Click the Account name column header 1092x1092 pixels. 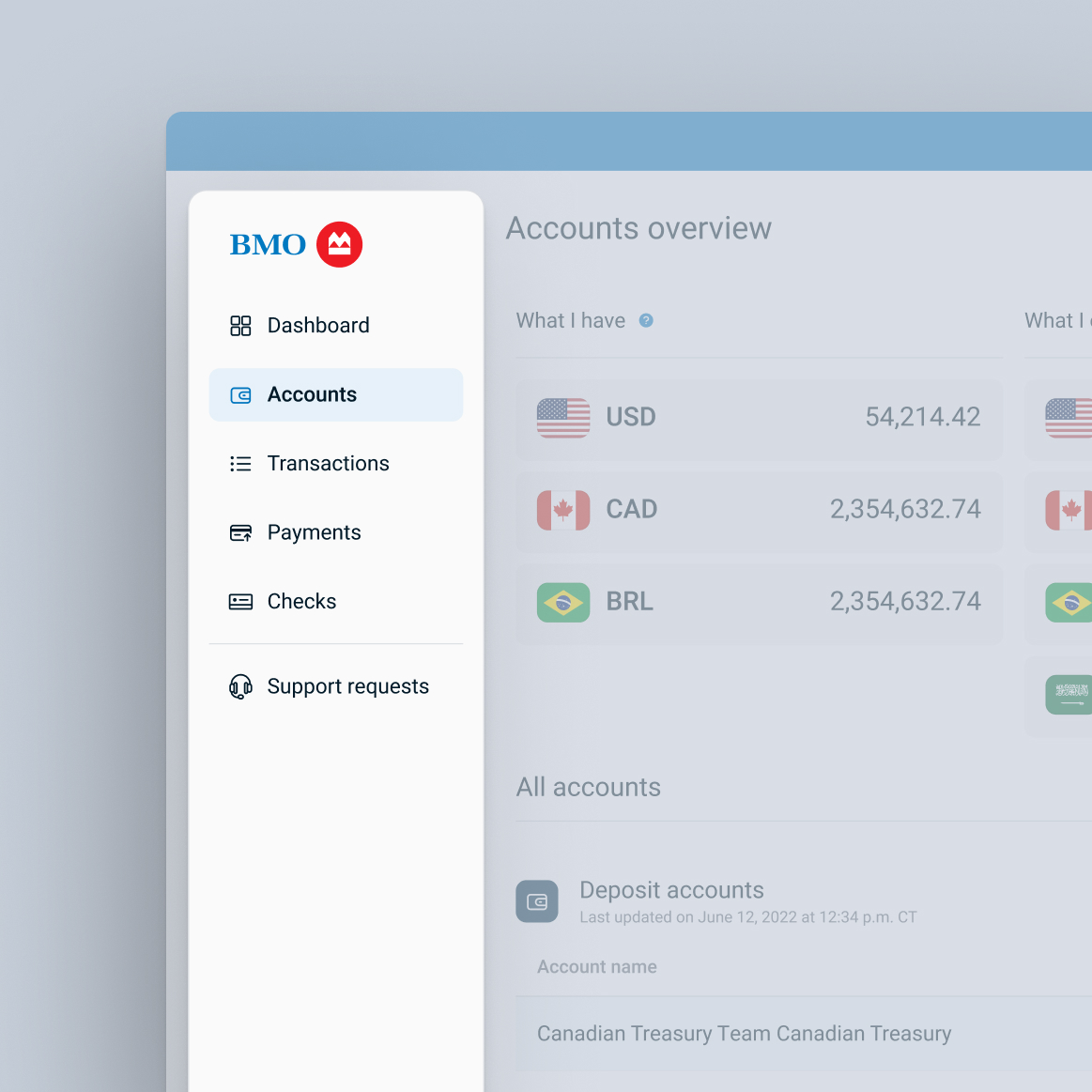tap(596, 966)
